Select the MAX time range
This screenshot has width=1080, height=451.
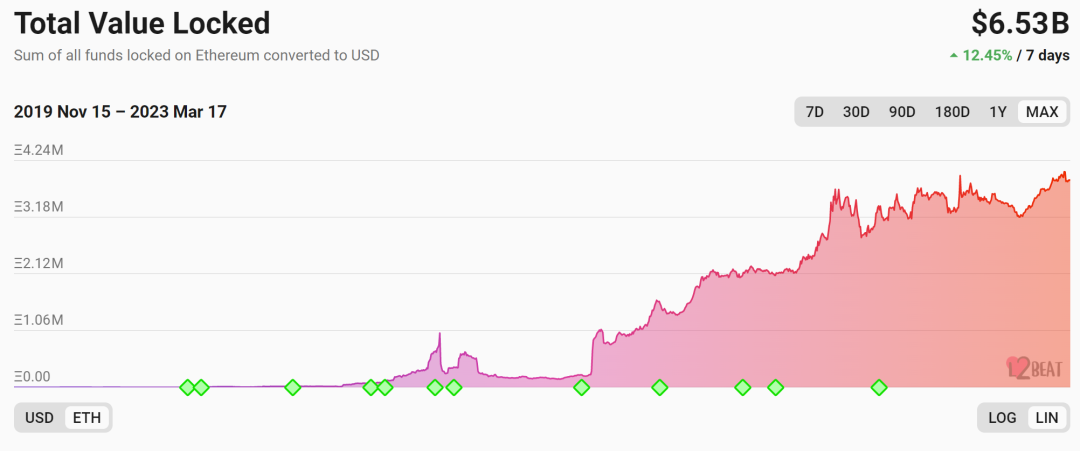tap(1042, 112)
